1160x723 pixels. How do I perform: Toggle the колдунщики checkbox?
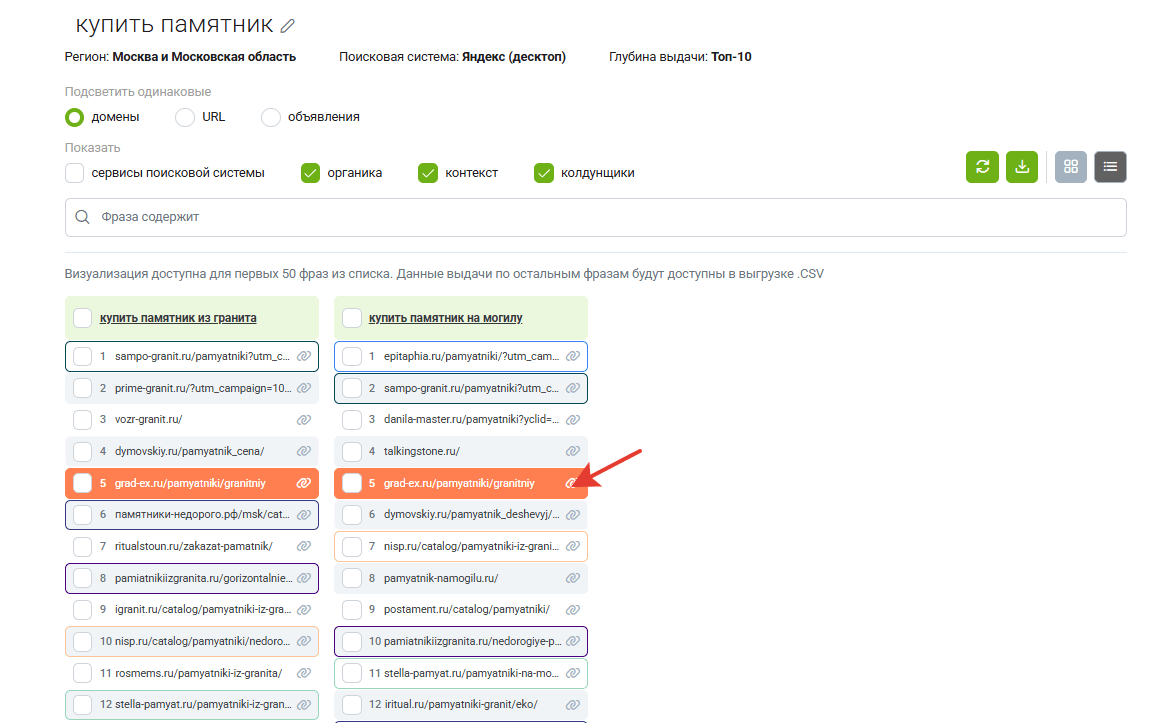coord(544,173)
